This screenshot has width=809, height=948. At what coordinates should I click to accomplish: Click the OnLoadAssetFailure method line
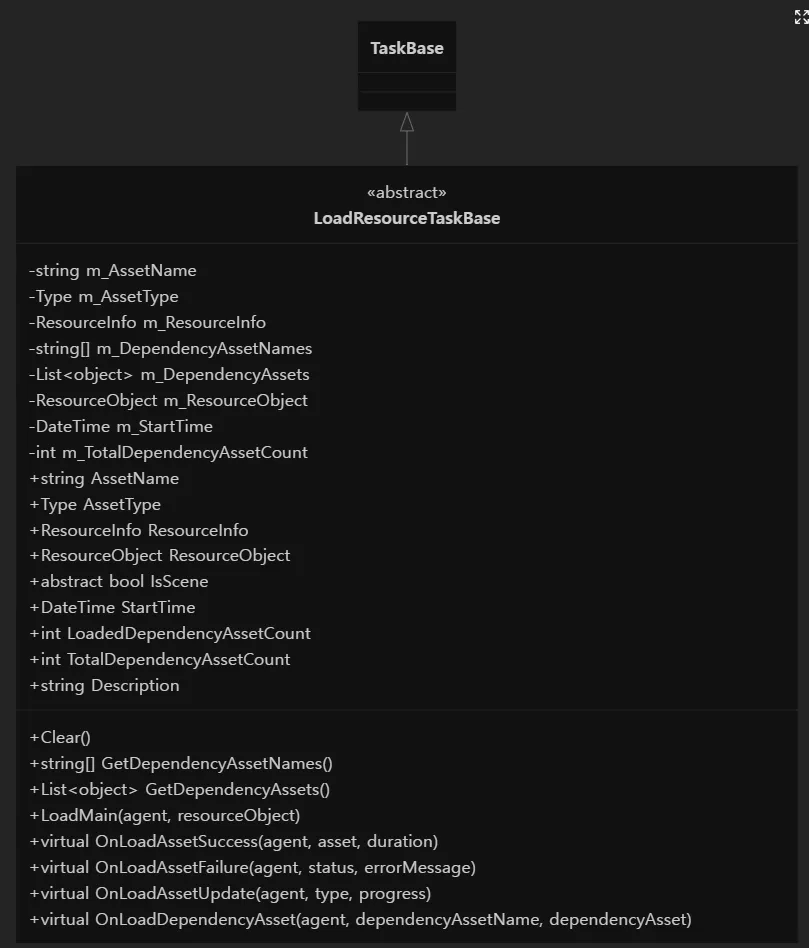[x=253, y=867]
